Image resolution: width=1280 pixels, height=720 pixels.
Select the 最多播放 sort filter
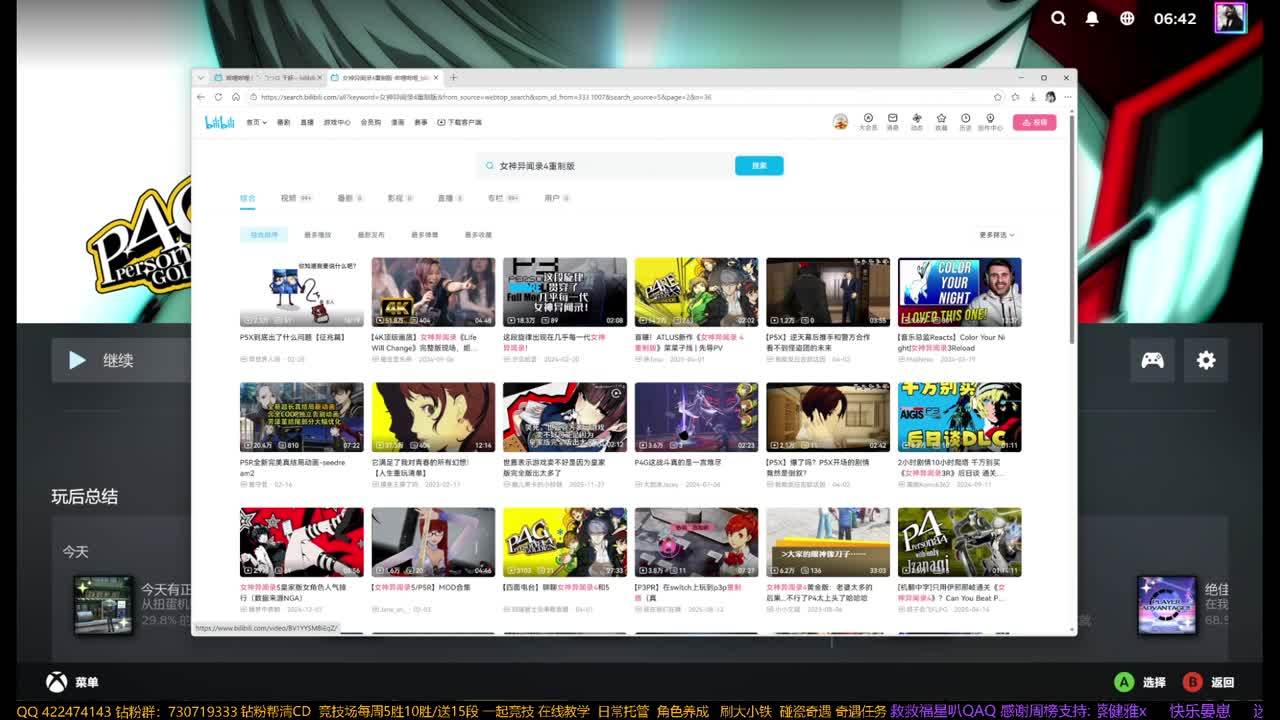click(317, 235)
